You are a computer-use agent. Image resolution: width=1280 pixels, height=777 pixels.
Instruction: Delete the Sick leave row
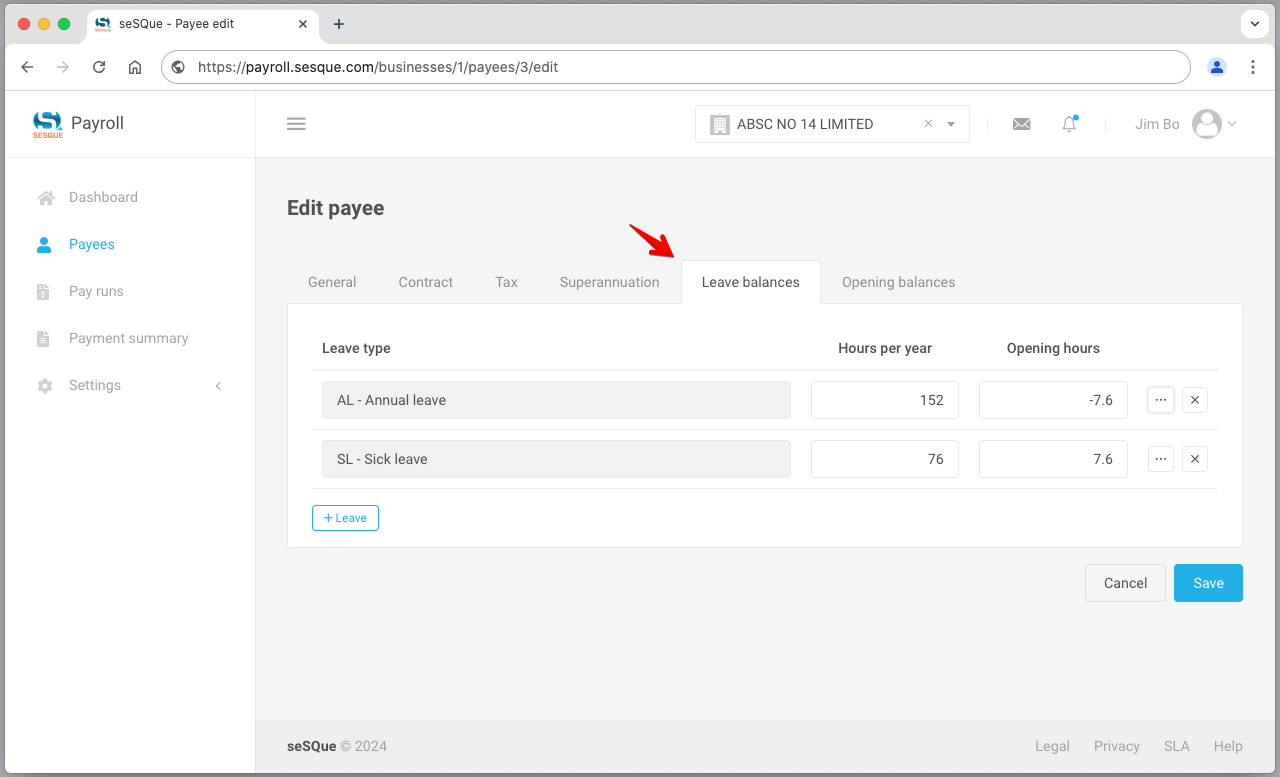(x=1195, y=459)
